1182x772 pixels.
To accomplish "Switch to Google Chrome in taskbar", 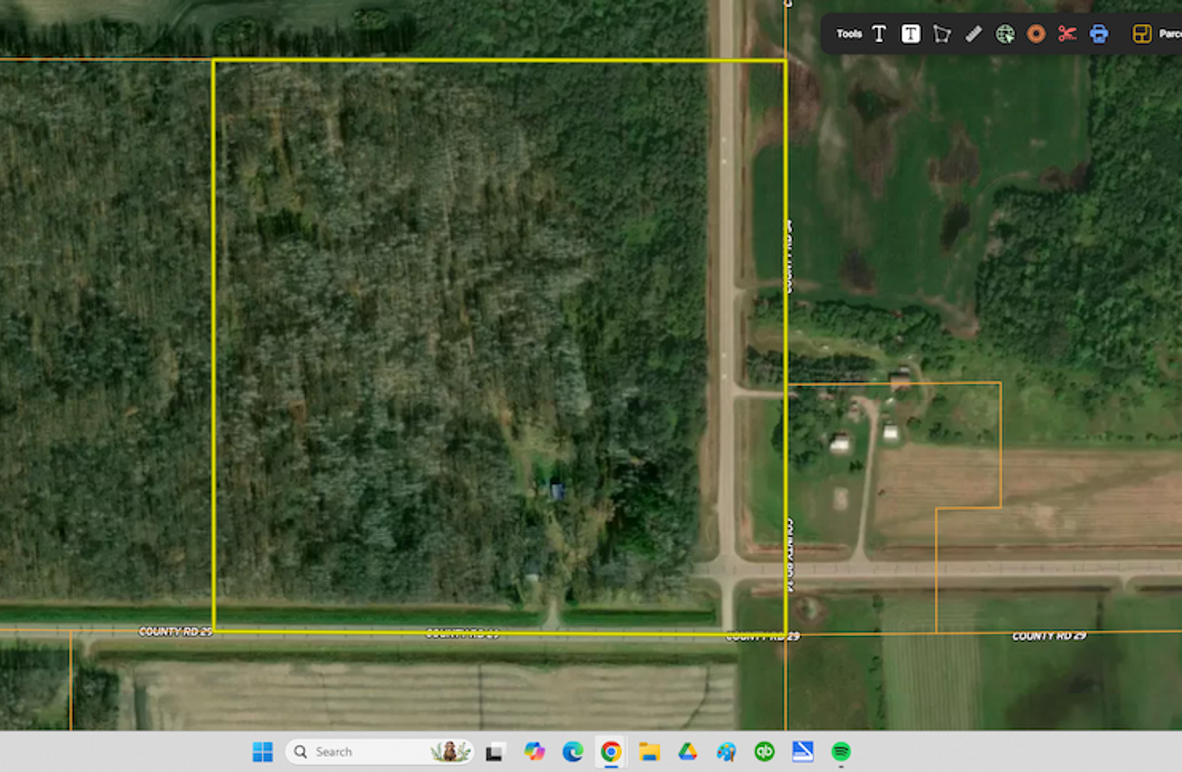I will [x=610, y=752].
